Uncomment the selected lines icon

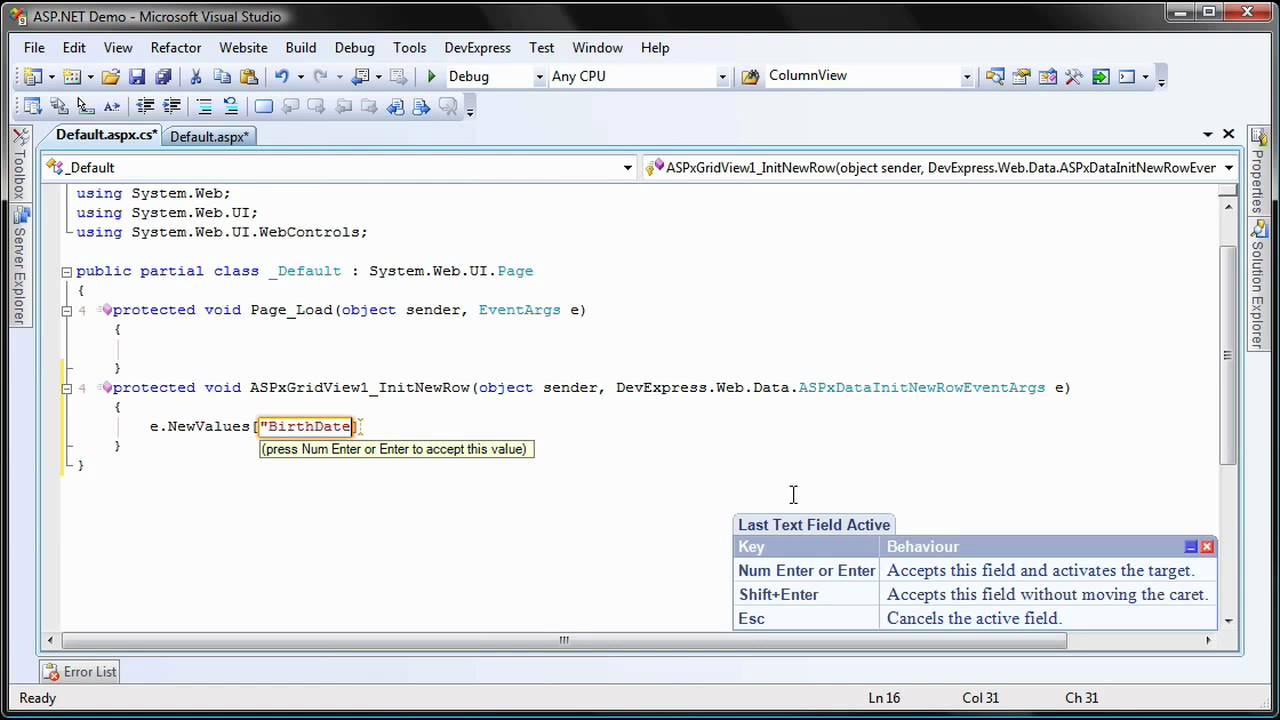coord(230,106)
